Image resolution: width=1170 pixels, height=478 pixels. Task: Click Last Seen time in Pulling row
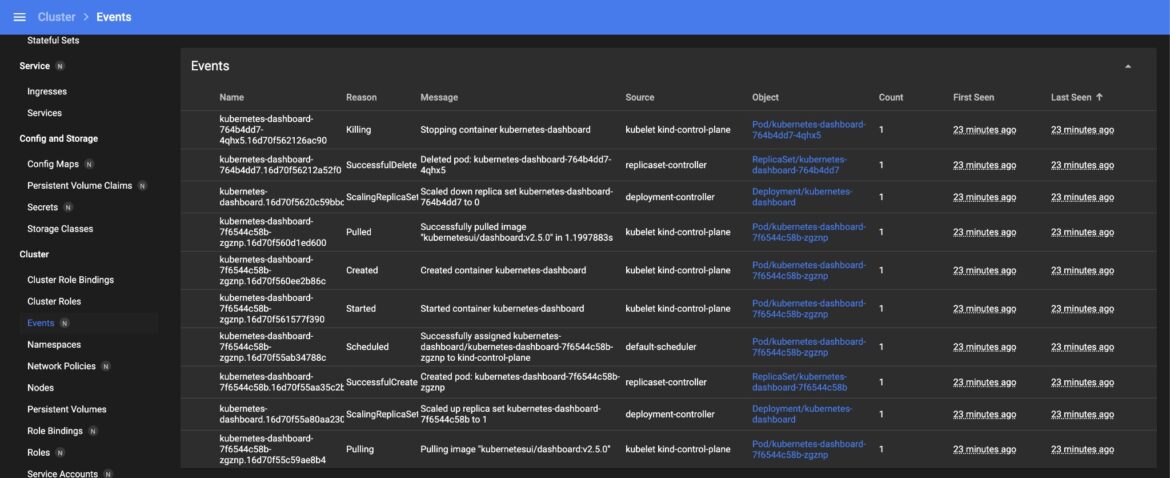(x=1083, y=449)
